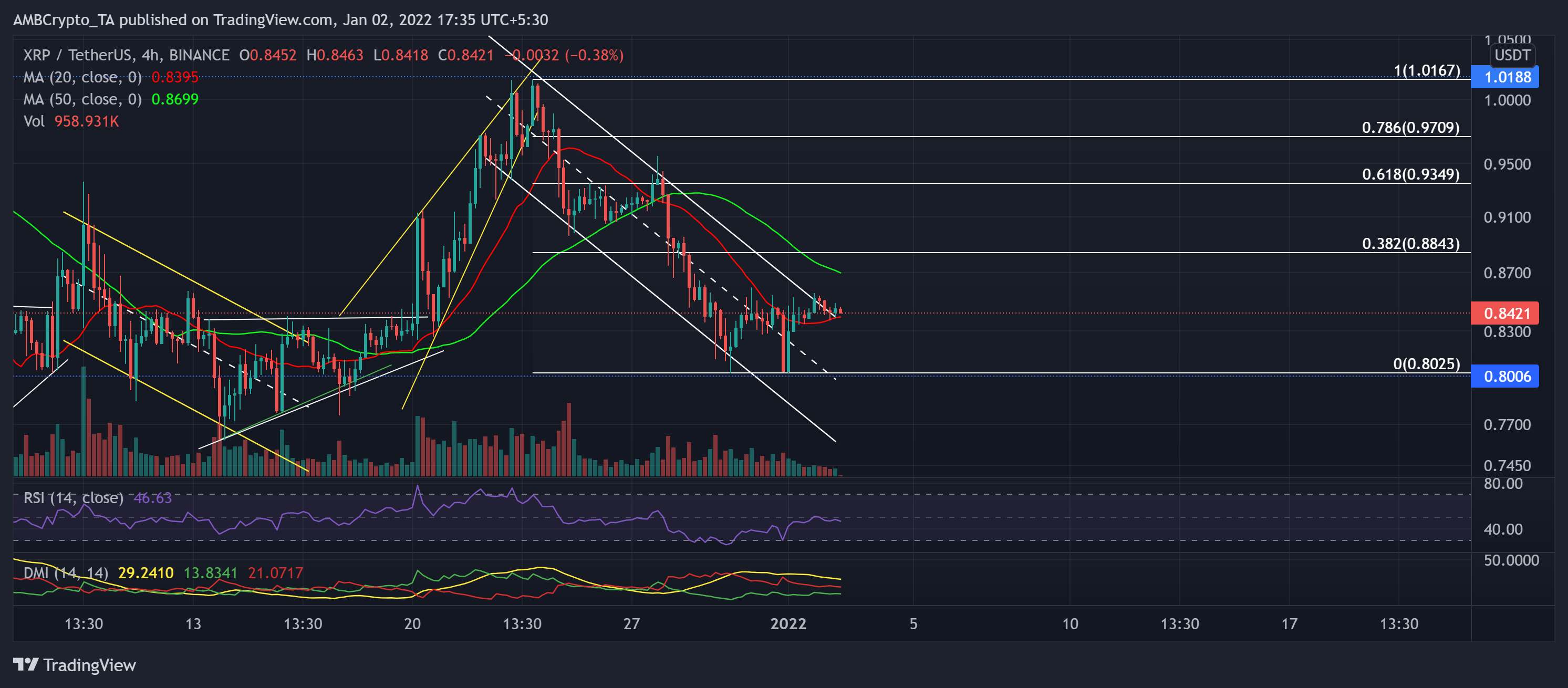
Task: Click the low price L0.8418 in header
Action: tap(400, 55)
